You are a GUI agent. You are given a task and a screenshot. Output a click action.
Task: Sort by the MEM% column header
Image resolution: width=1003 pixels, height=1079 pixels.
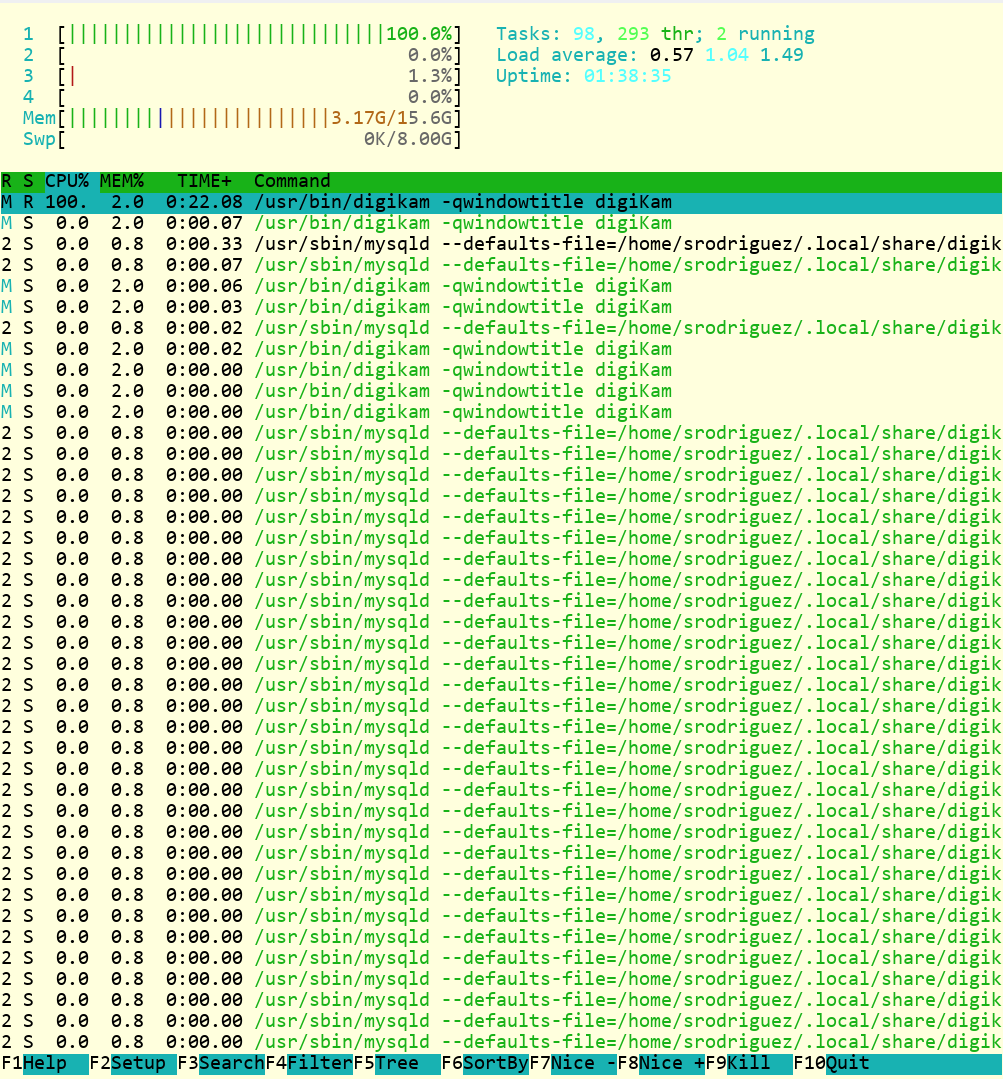122,181
